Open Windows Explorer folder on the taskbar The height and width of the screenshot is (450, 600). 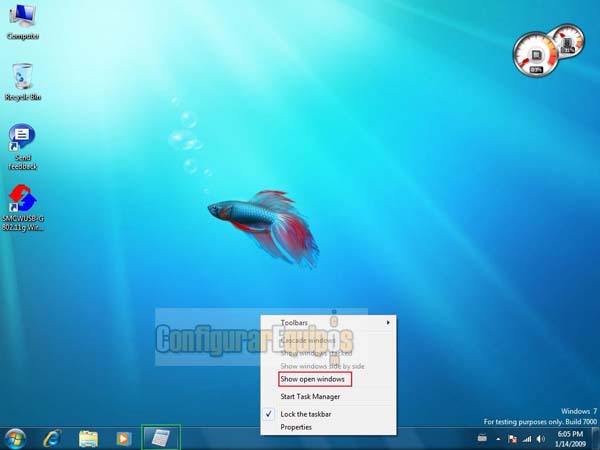click(88, 439)
